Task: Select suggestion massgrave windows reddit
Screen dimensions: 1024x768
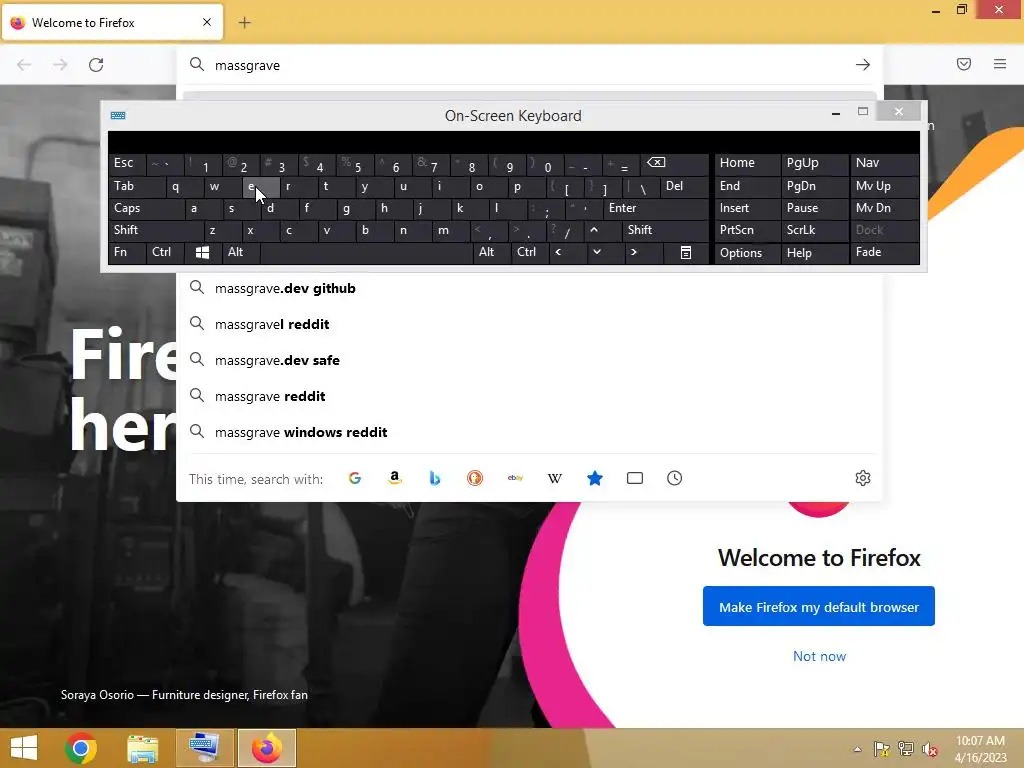Action: coord(529,432)
